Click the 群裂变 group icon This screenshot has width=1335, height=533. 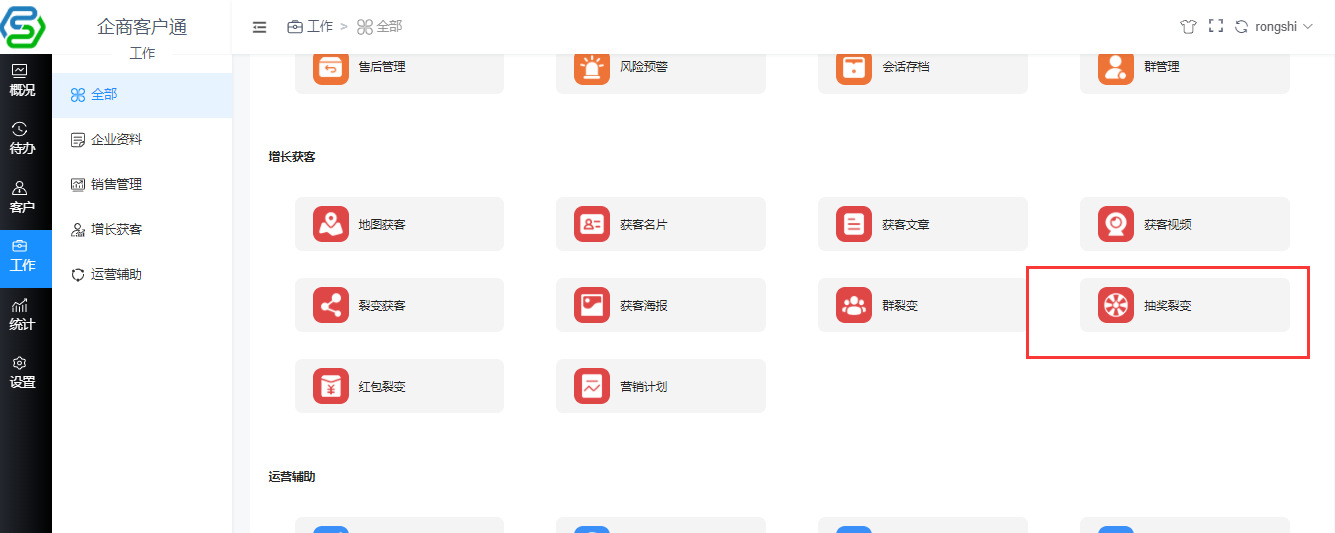854,305
